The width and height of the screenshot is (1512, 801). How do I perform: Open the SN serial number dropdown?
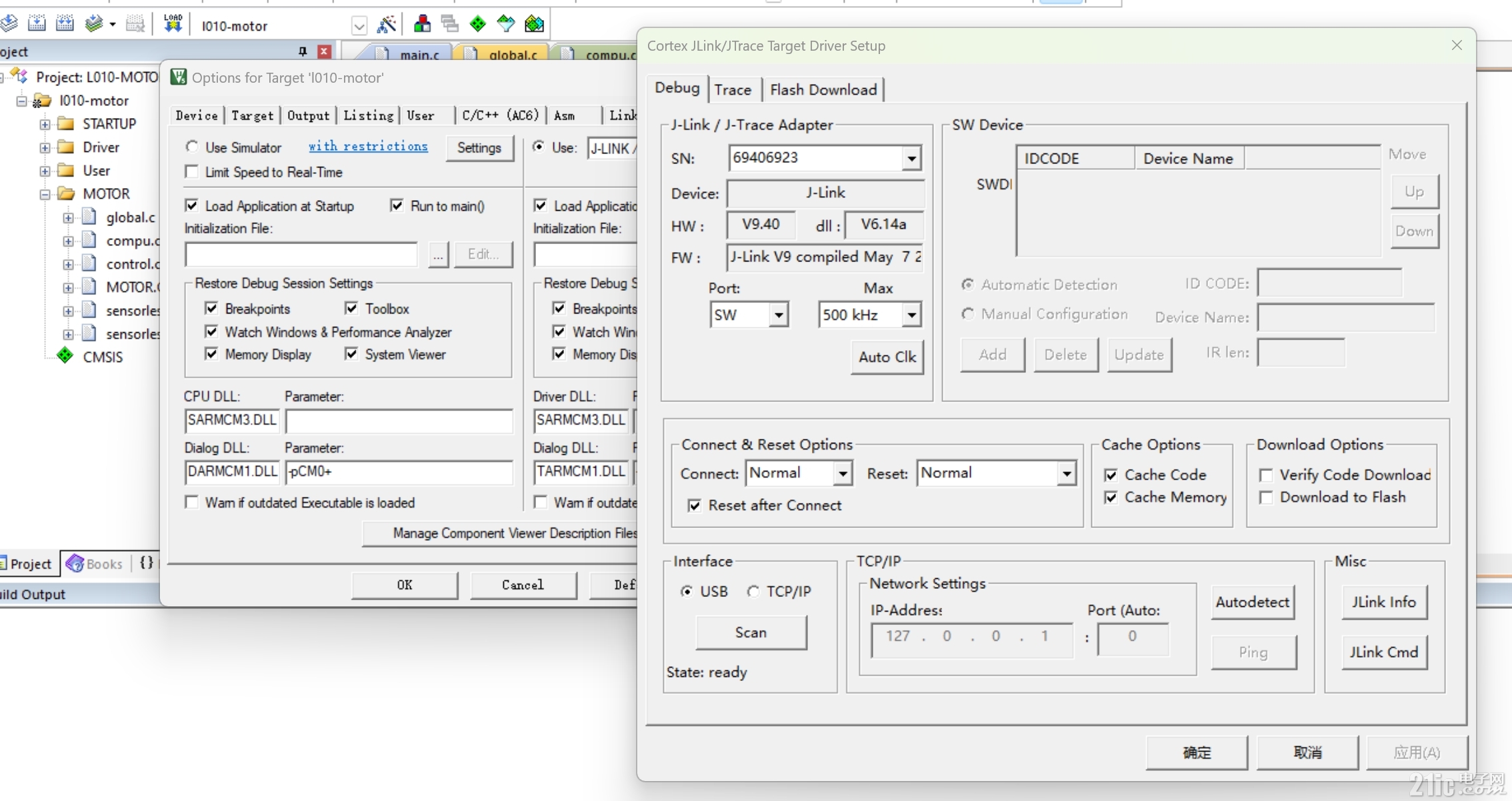911,159
